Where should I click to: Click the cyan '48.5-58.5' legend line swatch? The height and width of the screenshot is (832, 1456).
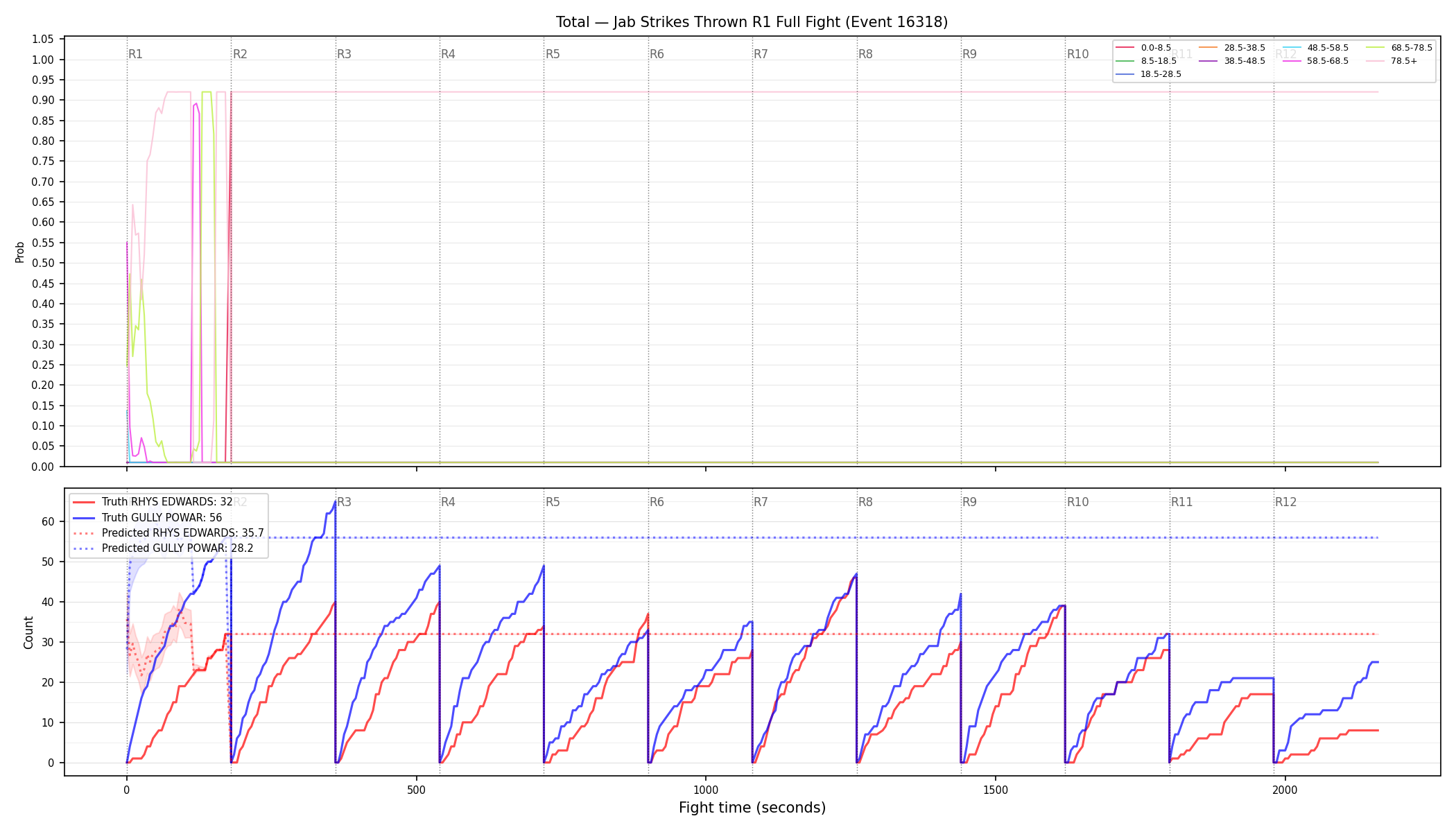[1292, 48]
